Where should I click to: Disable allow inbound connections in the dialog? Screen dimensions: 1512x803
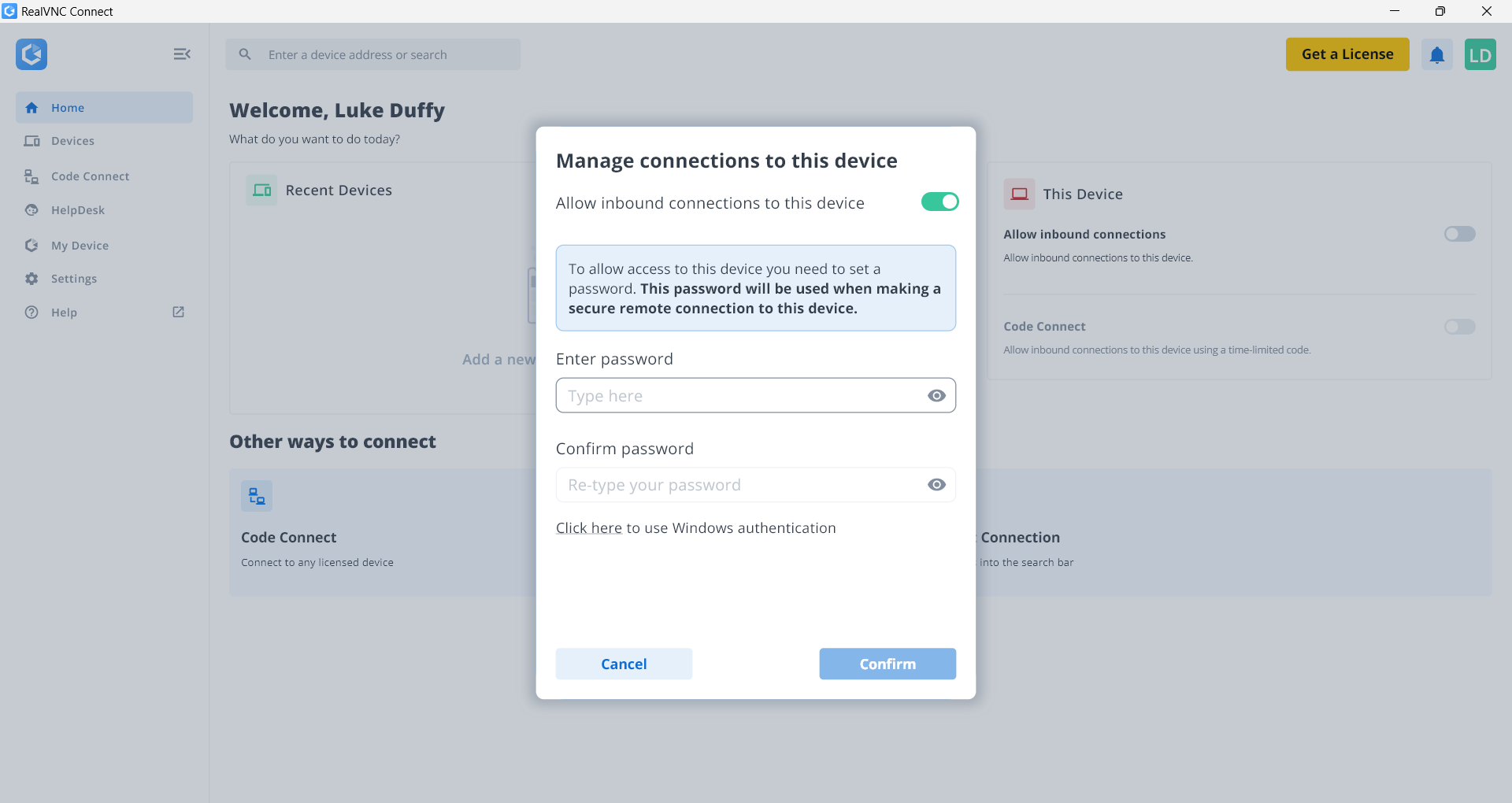pyautogui.click(x=939, y=202)
